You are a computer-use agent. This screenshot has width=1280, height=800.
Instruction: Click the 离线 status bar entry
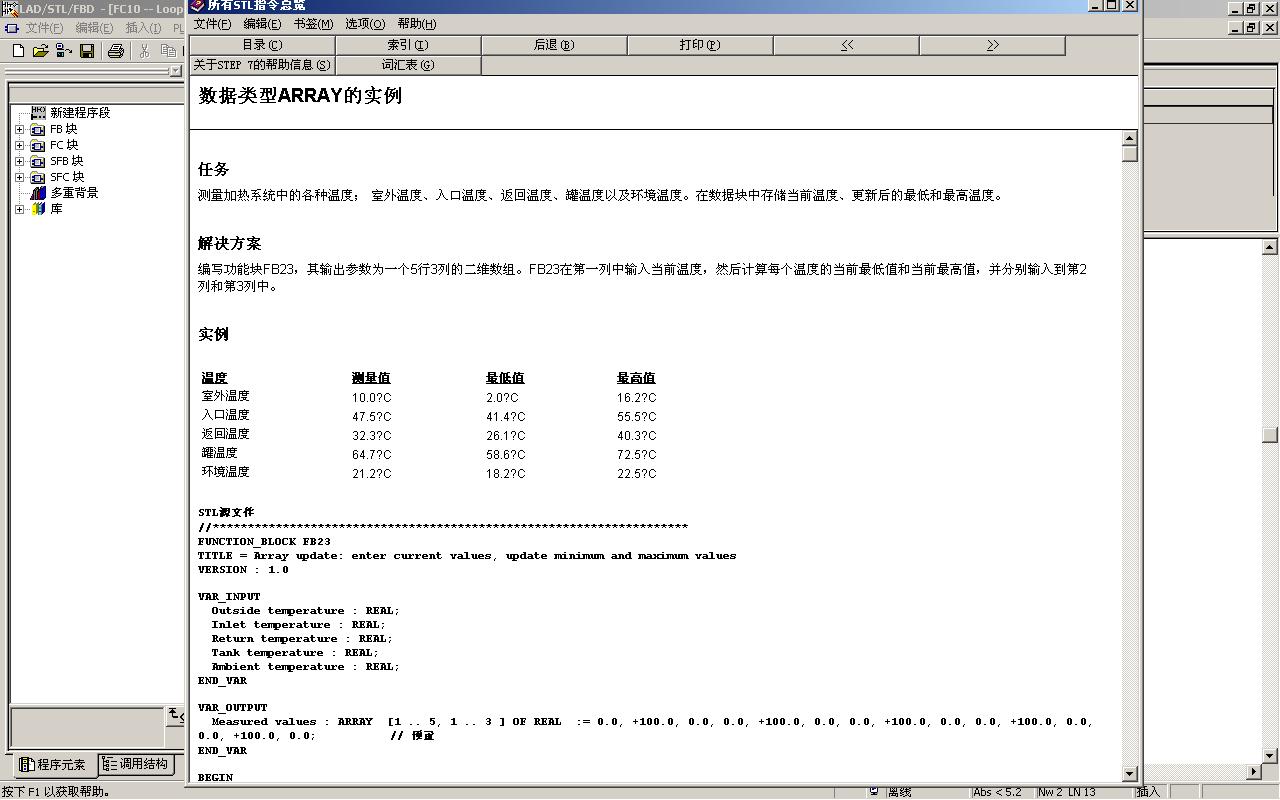(x=899, y=792)
